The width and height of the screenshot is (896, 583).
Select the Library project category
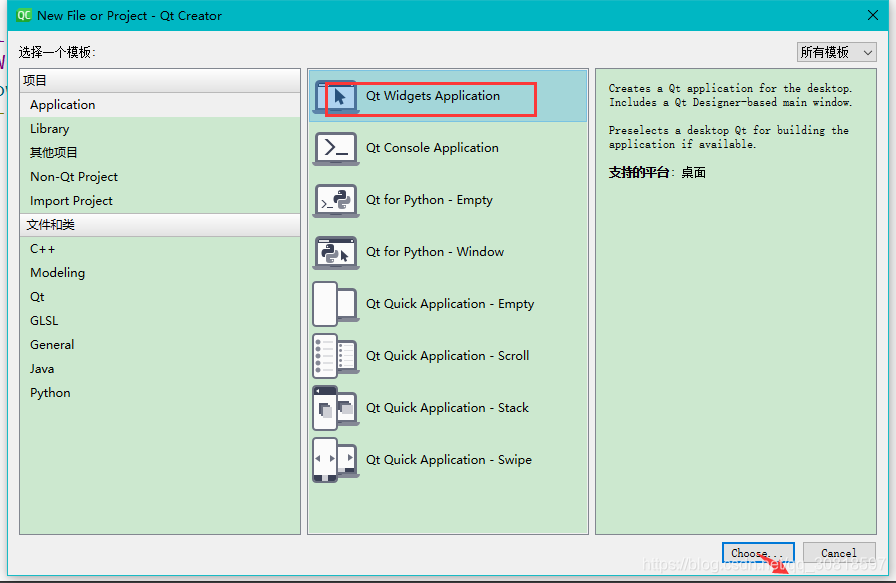[x=160, y=129]
